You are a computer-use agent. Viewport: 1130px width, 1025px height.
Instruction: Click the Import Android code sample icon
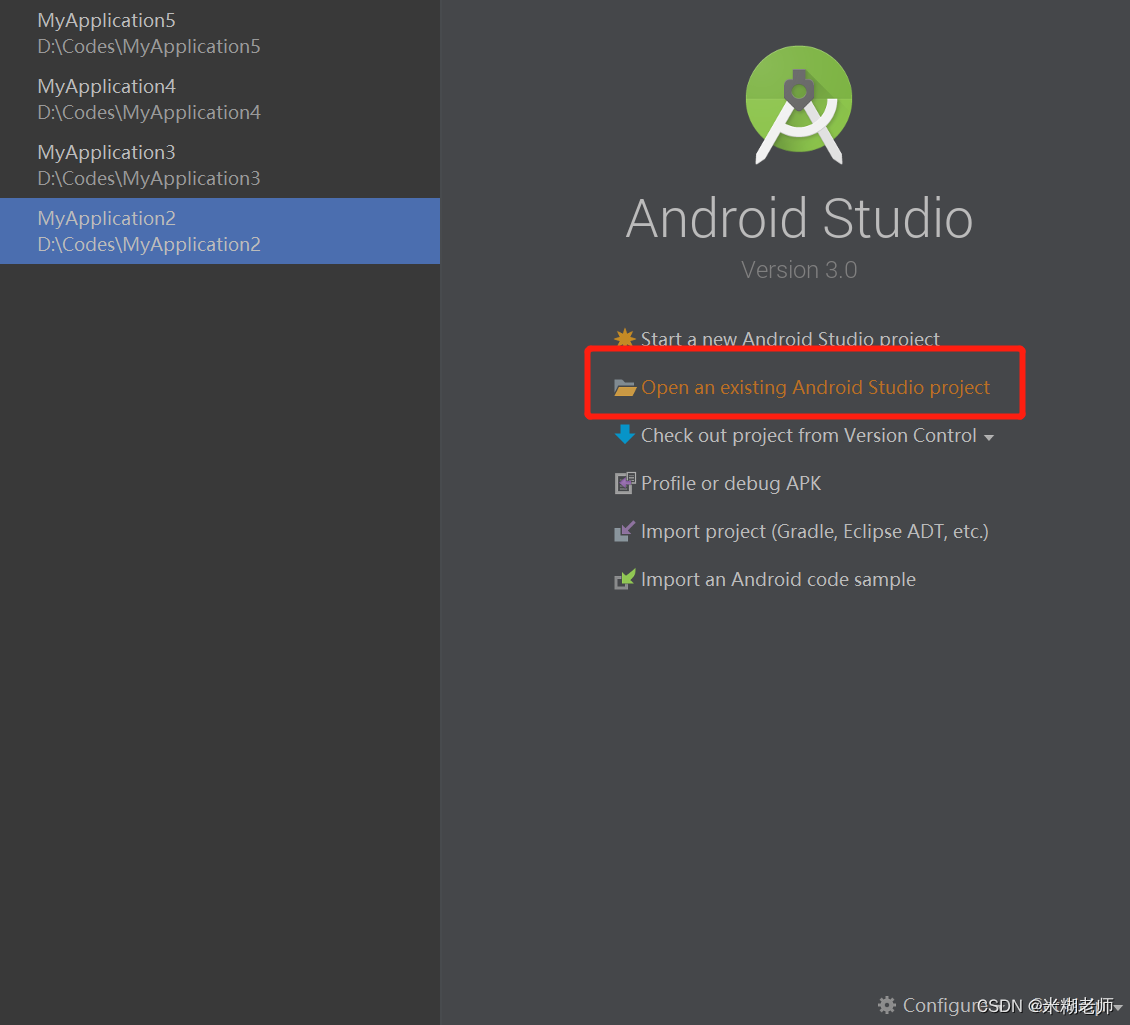(x=624, y=579)
